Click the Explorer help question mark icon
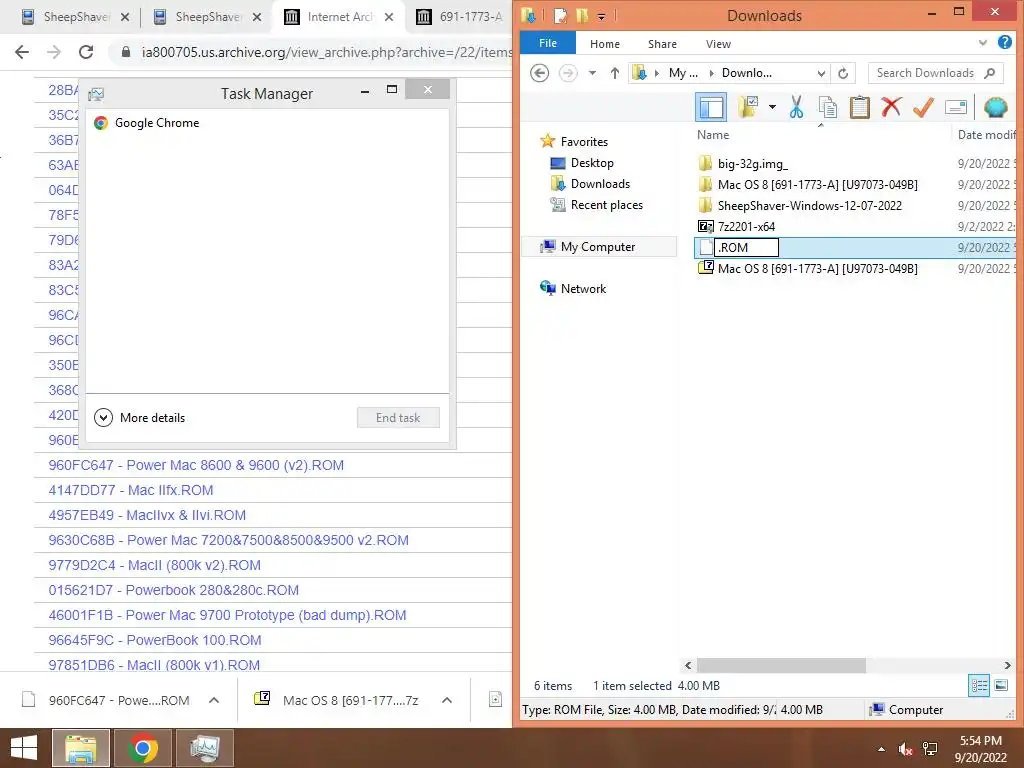This screenshot has height=768, width=1024. 1004,42
